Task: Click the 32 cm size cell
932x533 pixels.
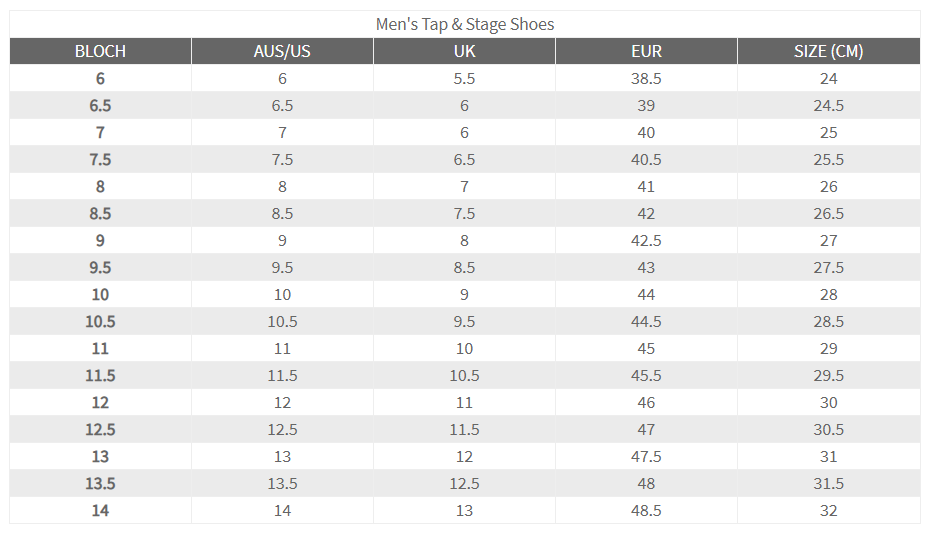Action: point(828,510)
